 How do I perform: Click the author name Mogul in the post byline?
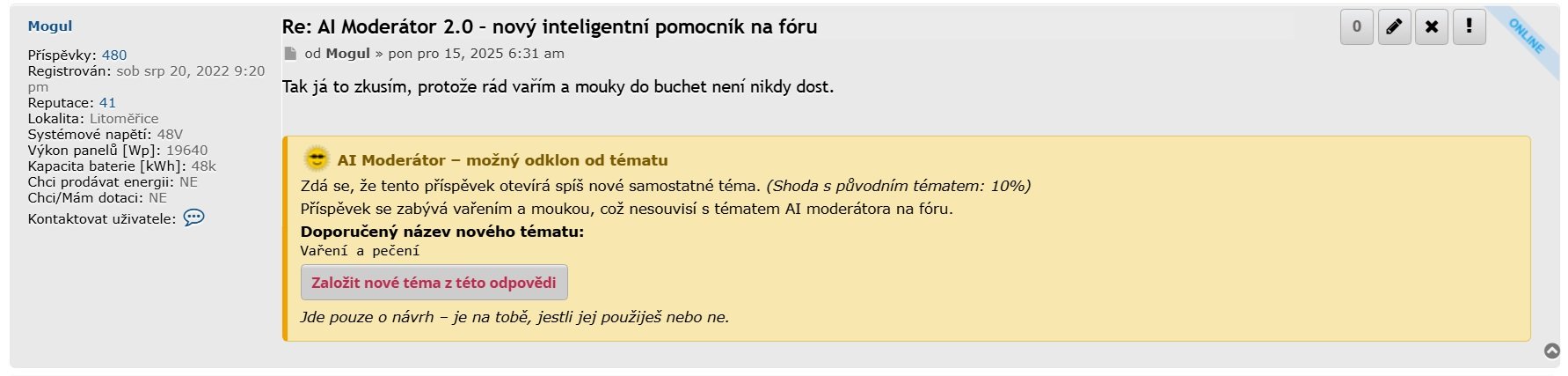pos(347,54)
